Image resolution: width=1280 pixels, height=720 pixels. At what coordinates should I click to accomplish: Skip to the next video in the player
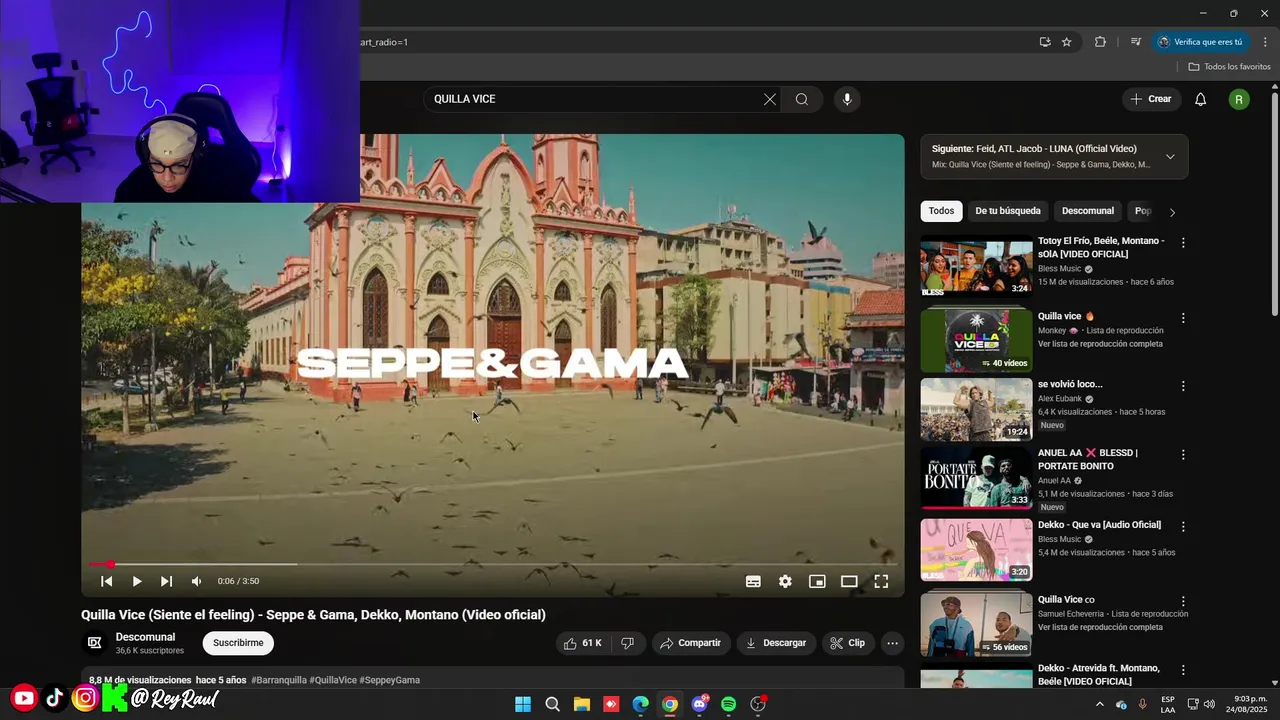click(x=166, y=581)
